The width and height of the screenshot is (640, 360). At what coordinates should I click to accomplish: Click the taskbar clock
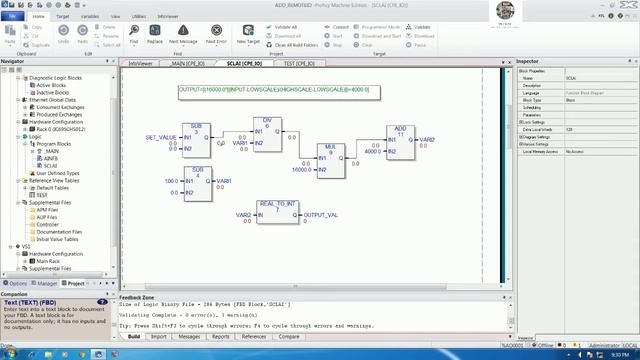(620, 355)
